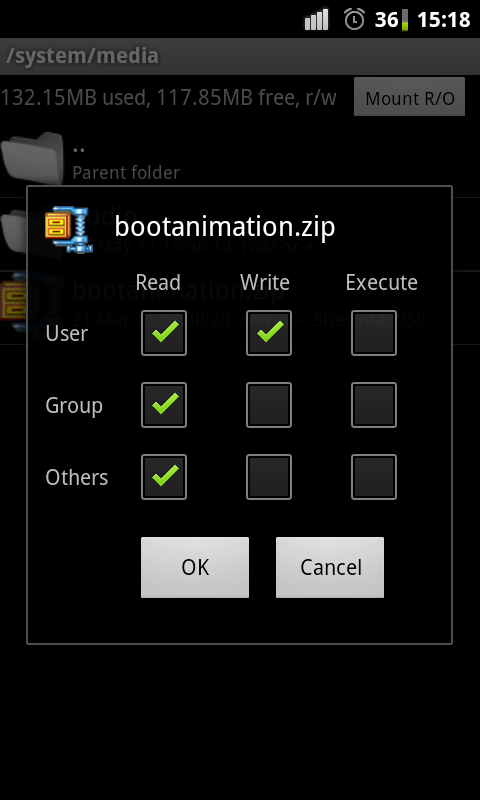The image size is (480, 800).
Task: Uncheck the Others Read permission
Action: (164, 477)
